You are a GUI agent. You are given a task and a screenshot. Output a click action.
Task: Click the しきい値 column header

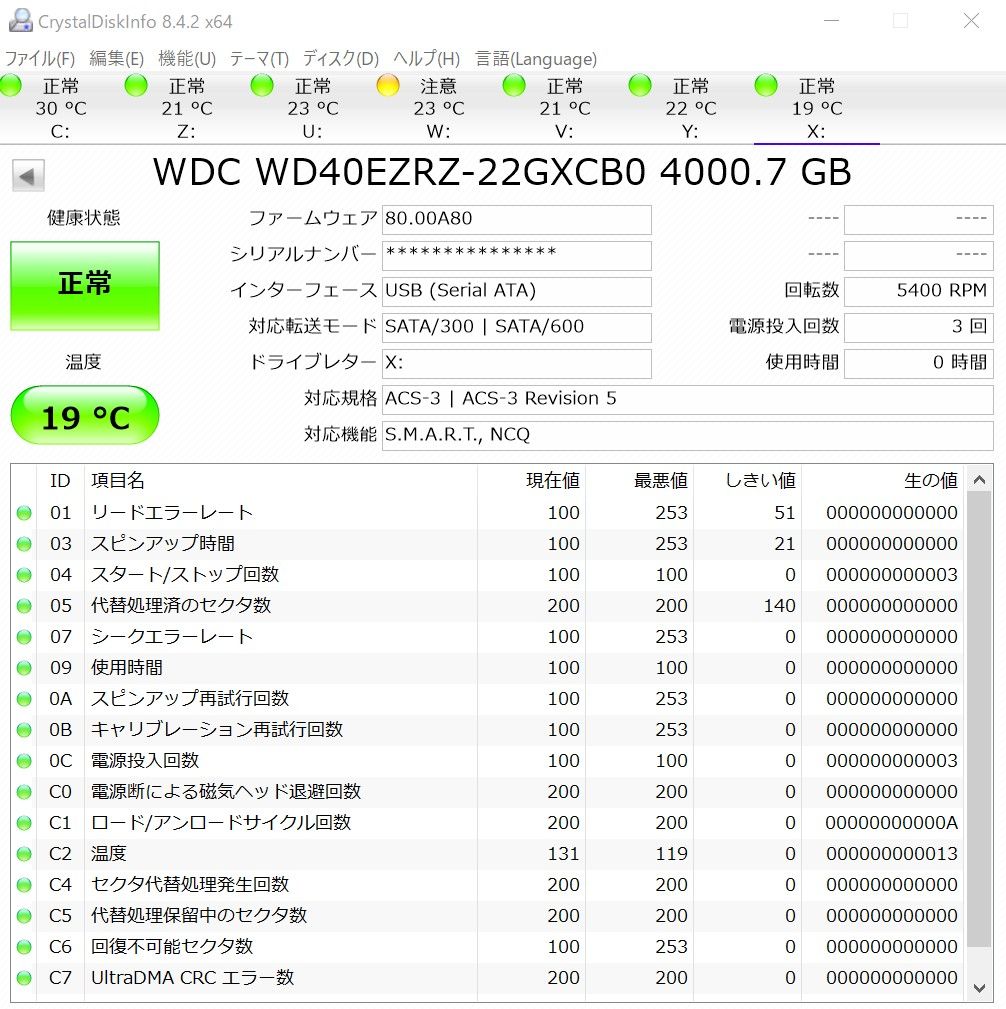point(748,481)
